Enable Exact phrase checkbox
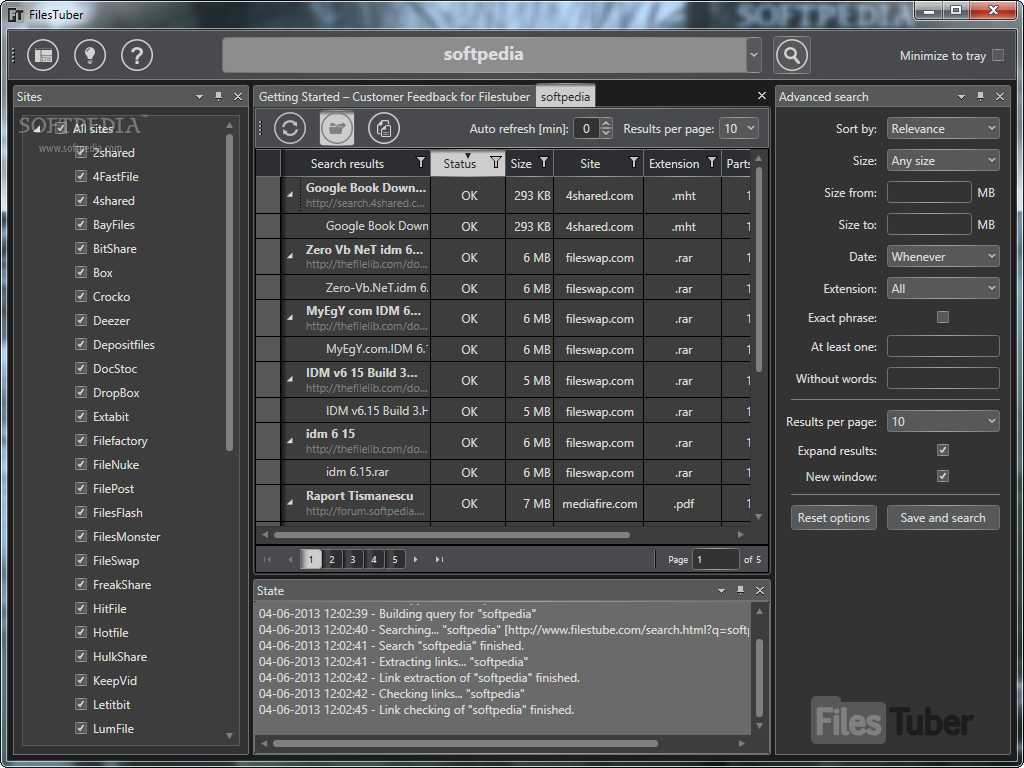Image resolution: width=1024 pixels, height=768 pixels. pos(943,317)
